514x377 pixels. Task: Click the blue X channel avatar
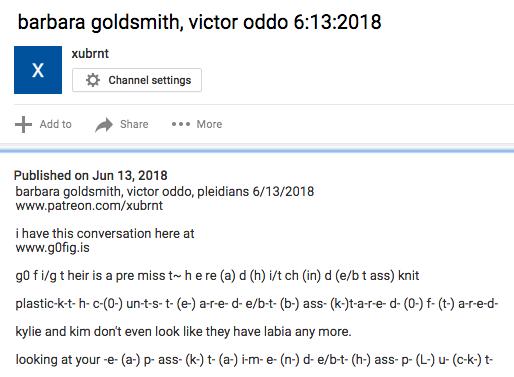click(x=38, y=70)
